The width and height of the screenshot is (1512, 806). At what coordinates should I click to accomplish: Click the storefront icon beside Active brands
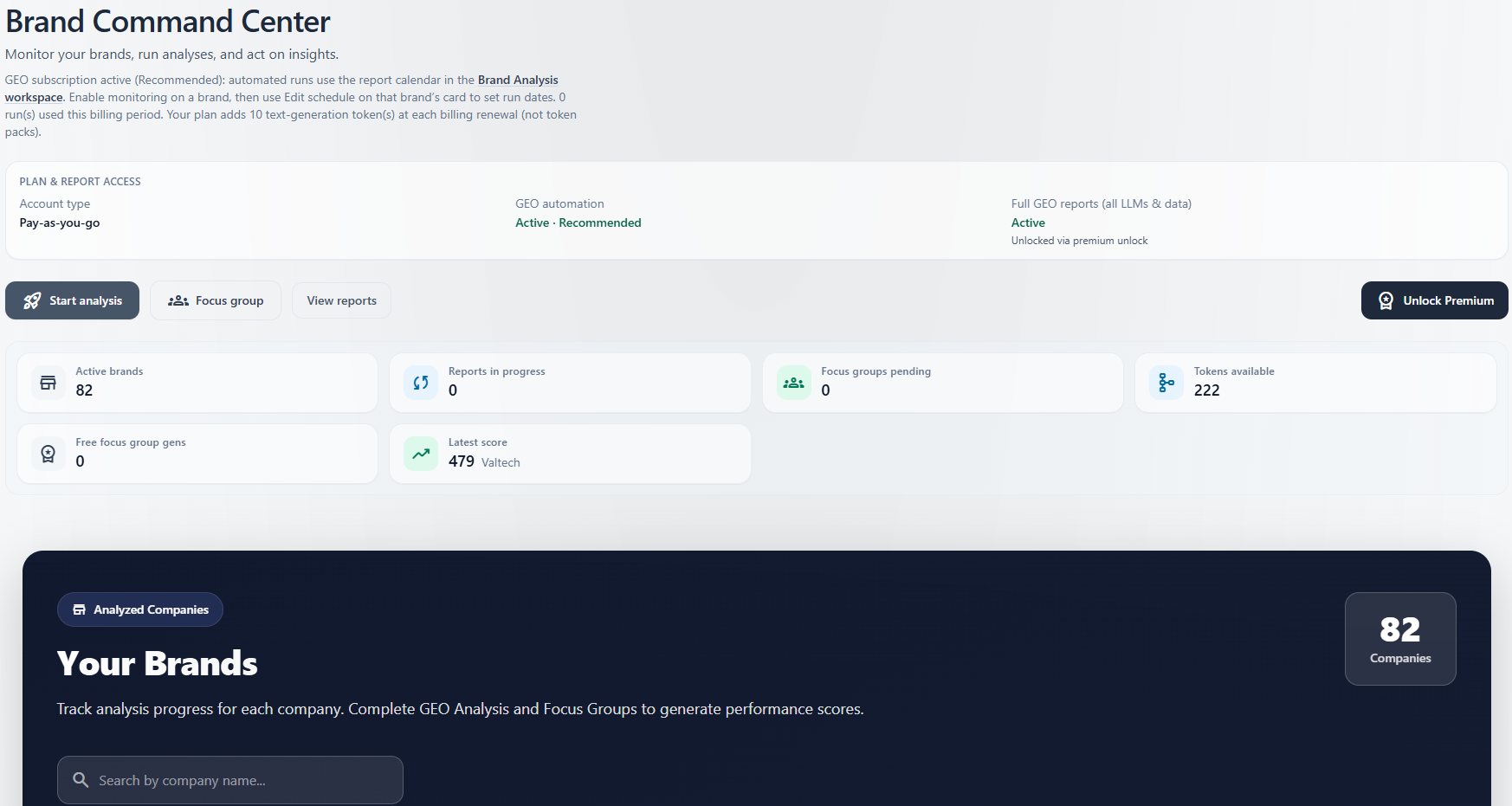48,382
